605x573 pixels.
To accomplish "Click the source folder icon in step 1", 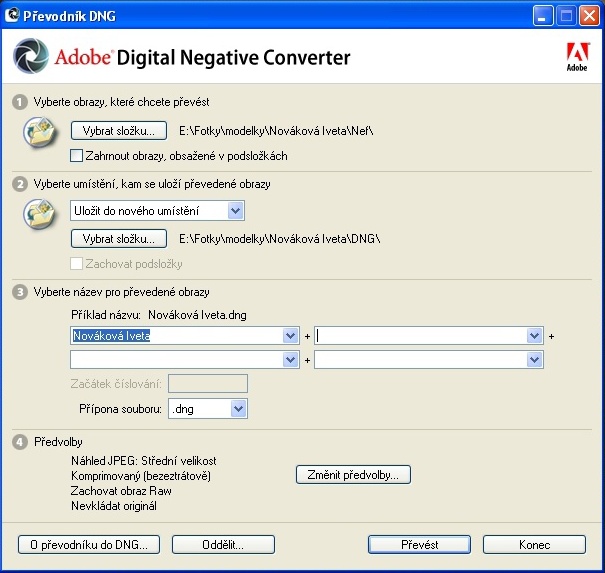I will click(x=39, y=132).
